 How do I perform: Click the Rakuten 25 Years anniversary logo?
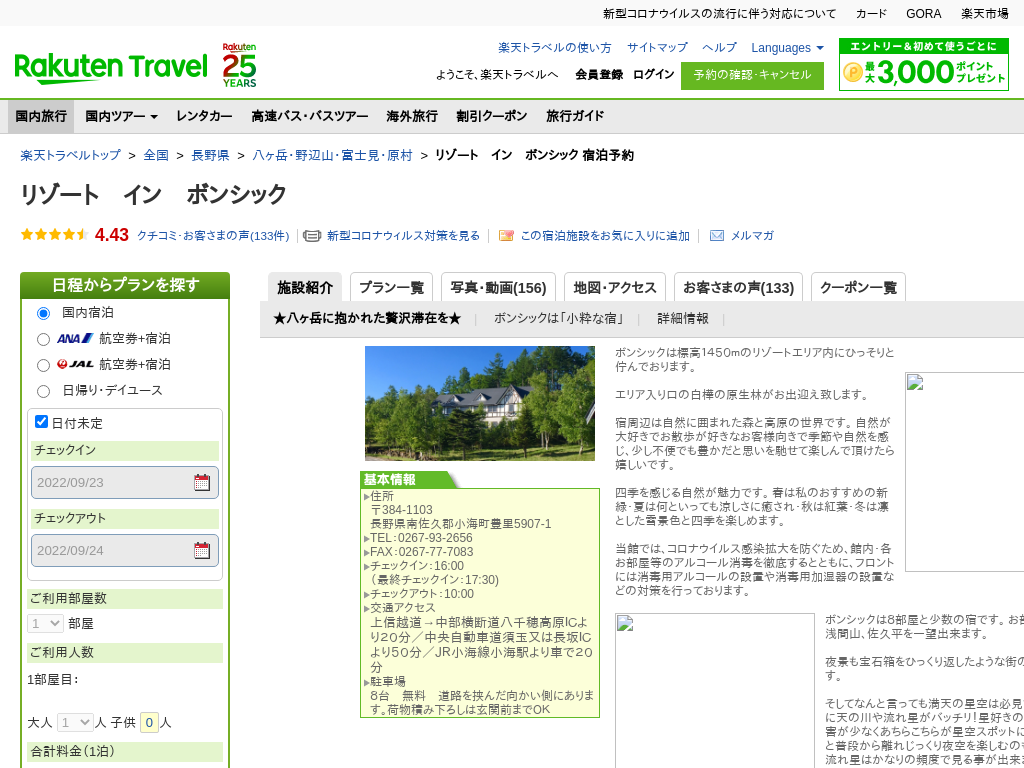(239, 65)
